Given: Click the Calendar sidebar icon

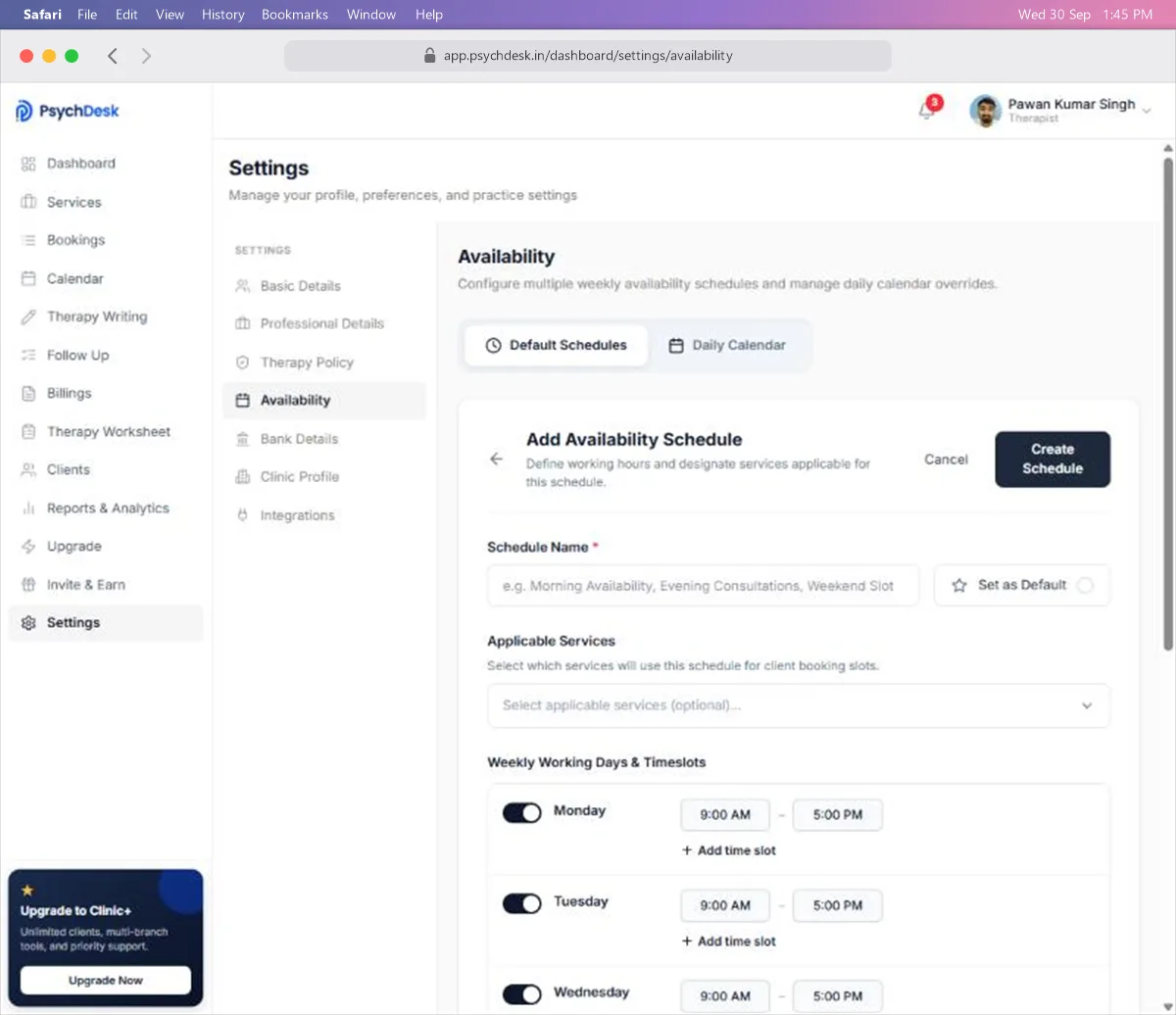Looking at the screenshot, I should point(28,278).
